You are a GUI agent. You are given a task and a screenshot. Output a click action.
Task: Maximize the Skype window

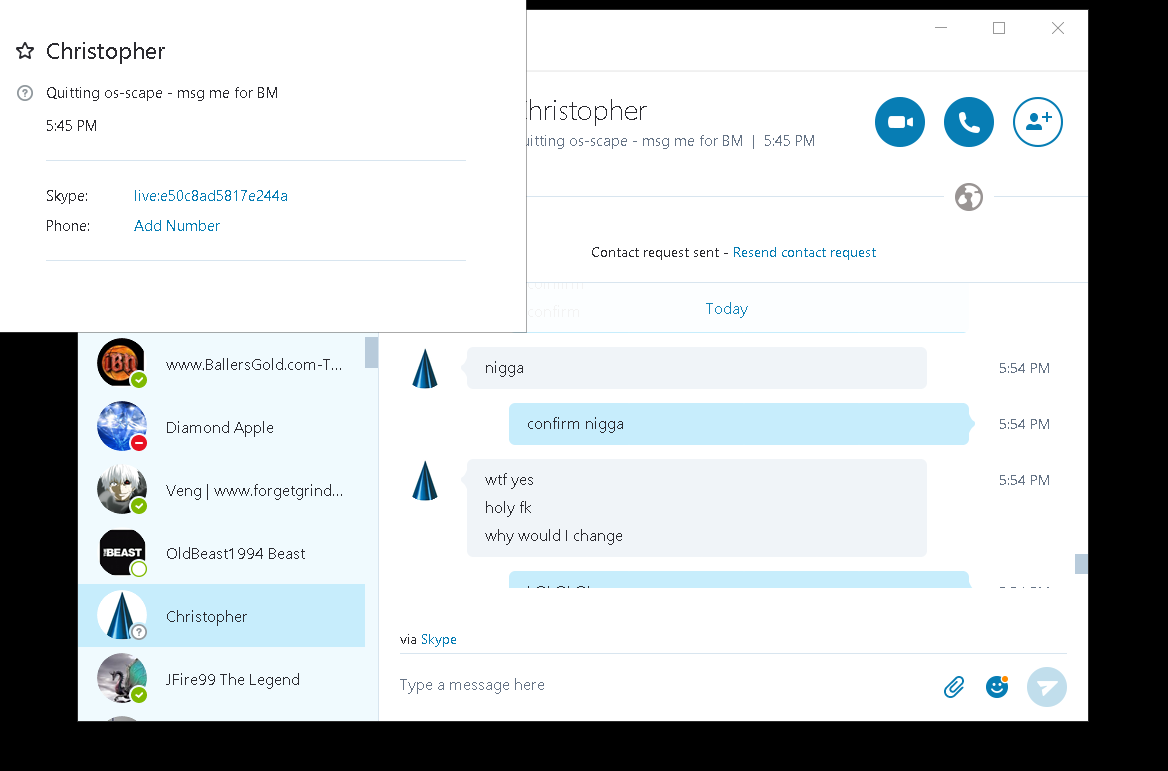pyautogui.click(x=999, y=28)
